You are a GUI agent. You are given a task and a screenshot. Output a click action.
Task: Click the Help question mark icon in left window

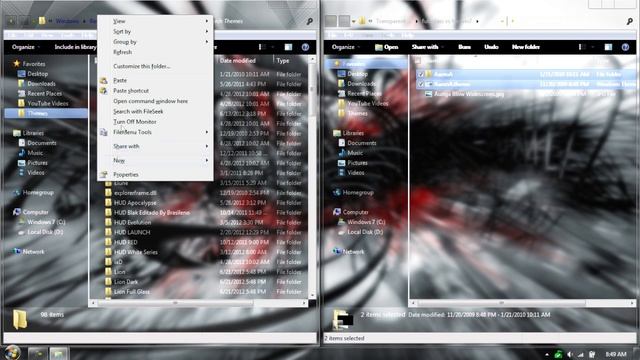click(x=305, y=47)
